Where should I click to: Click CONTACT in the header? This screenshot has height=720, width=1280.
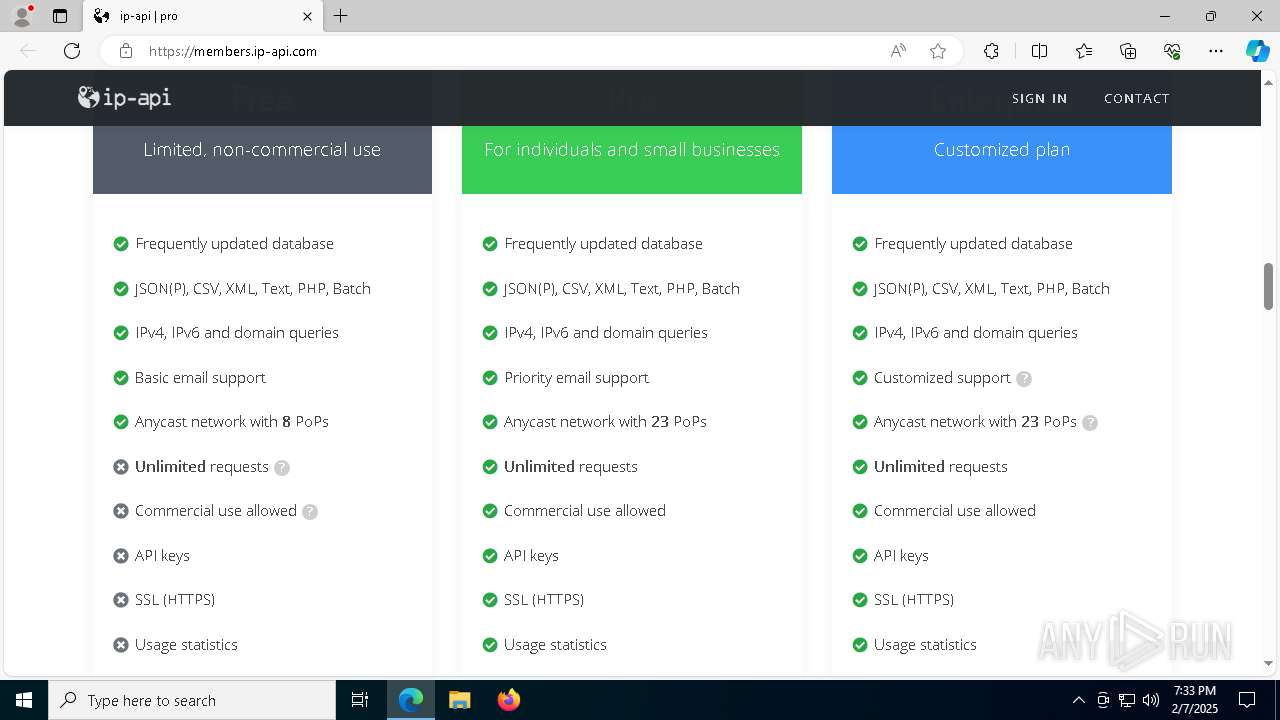click(1136, 98)
